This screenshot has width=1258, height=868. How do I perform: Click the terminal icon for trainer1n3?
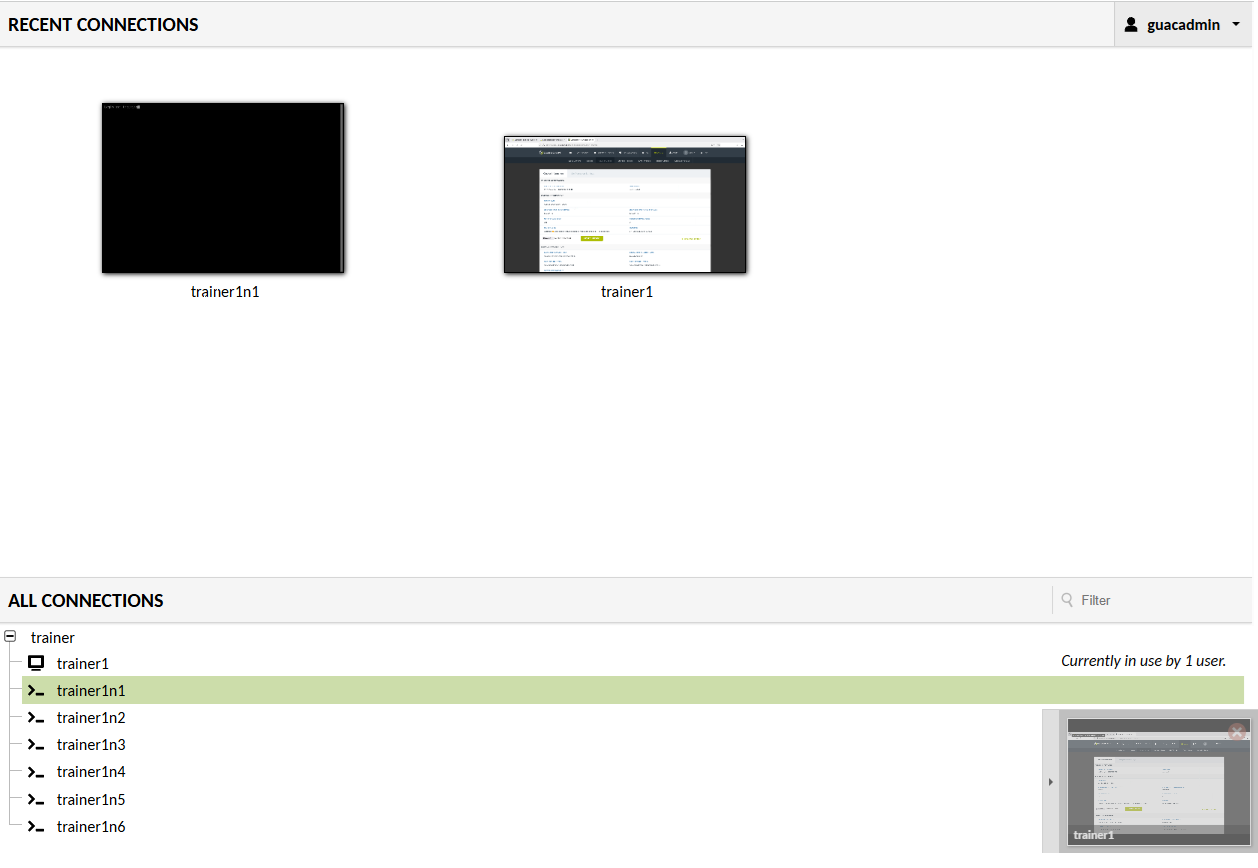(36, 745)
